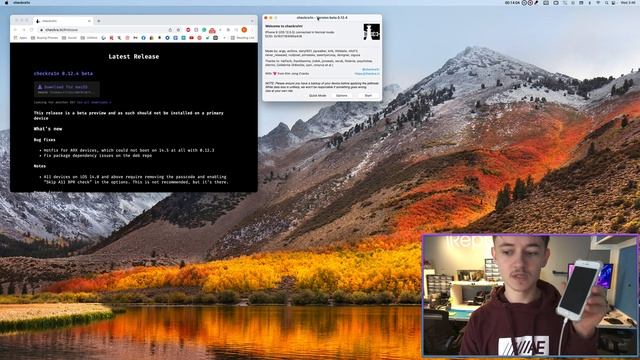The image size is (640, 360).
Task: Click the checkra1n chess logo image
Action: [x=371, y=32]
